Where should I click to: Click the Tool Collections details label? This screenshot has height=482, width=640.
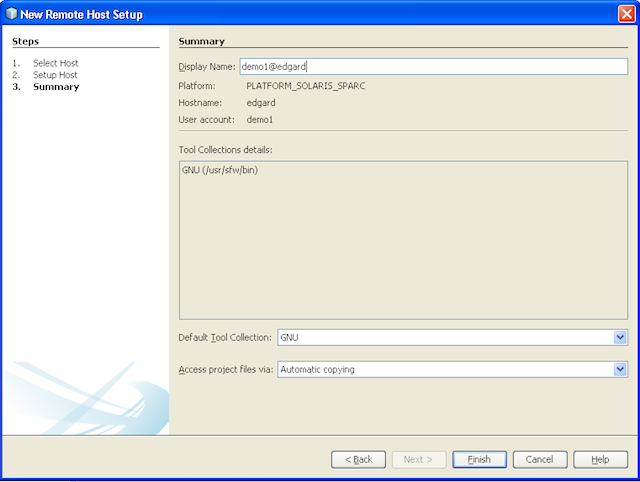click(x=225, y=149)
